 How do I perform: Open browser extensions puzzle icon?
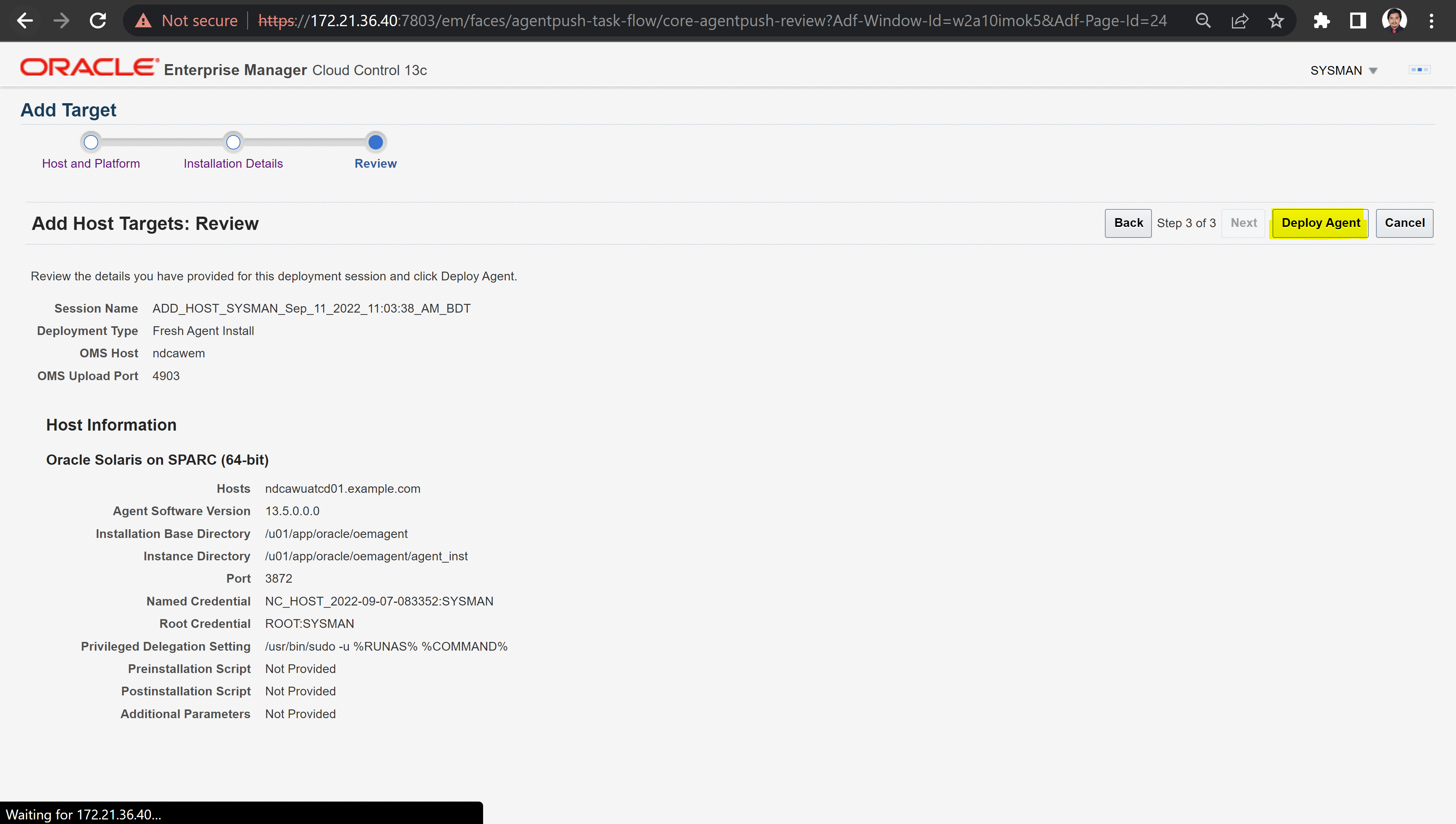1321,21
